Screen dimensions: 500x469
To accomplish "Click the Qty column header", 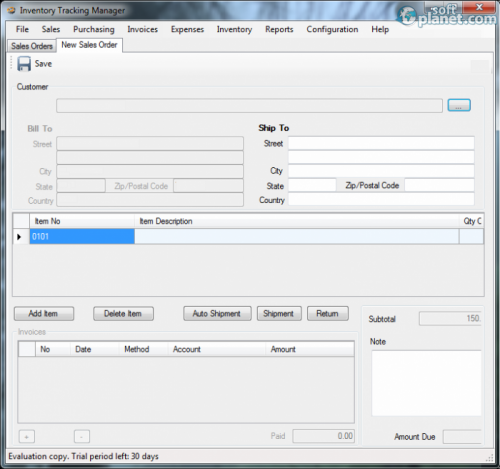I will [471, 221].
